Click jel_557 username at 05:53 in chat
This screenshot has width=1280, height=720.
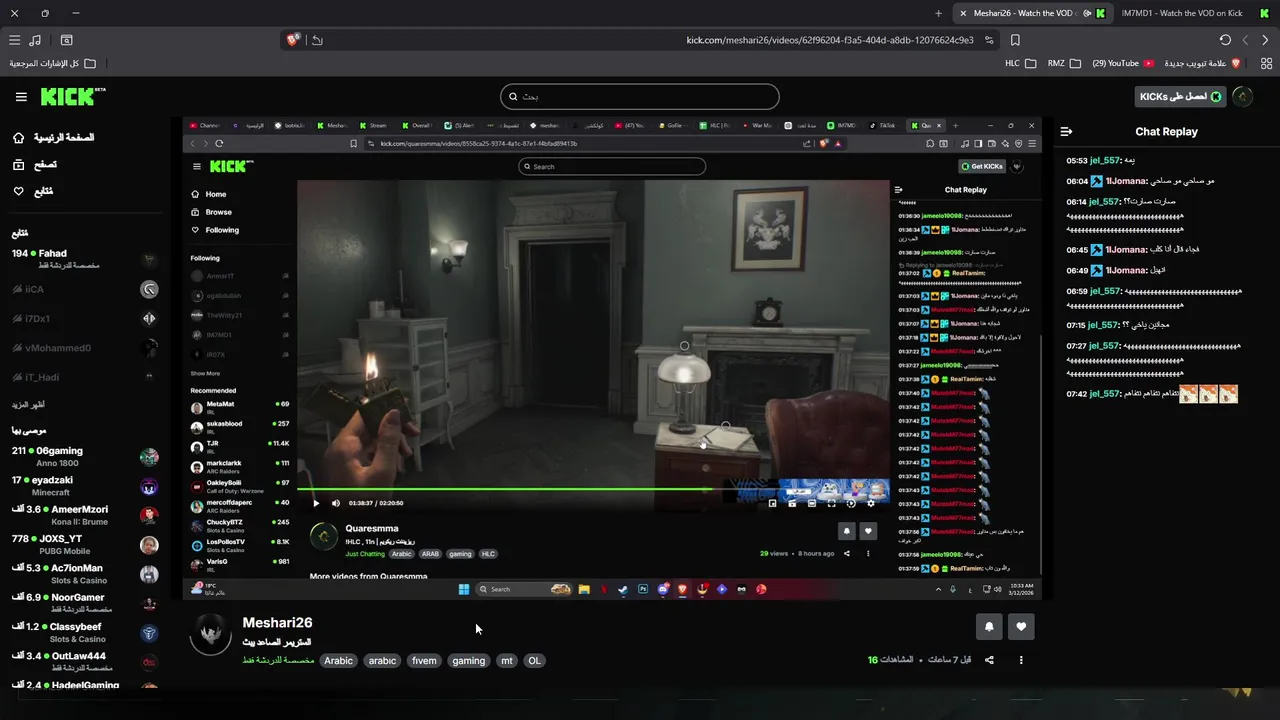coord(1105,160)
